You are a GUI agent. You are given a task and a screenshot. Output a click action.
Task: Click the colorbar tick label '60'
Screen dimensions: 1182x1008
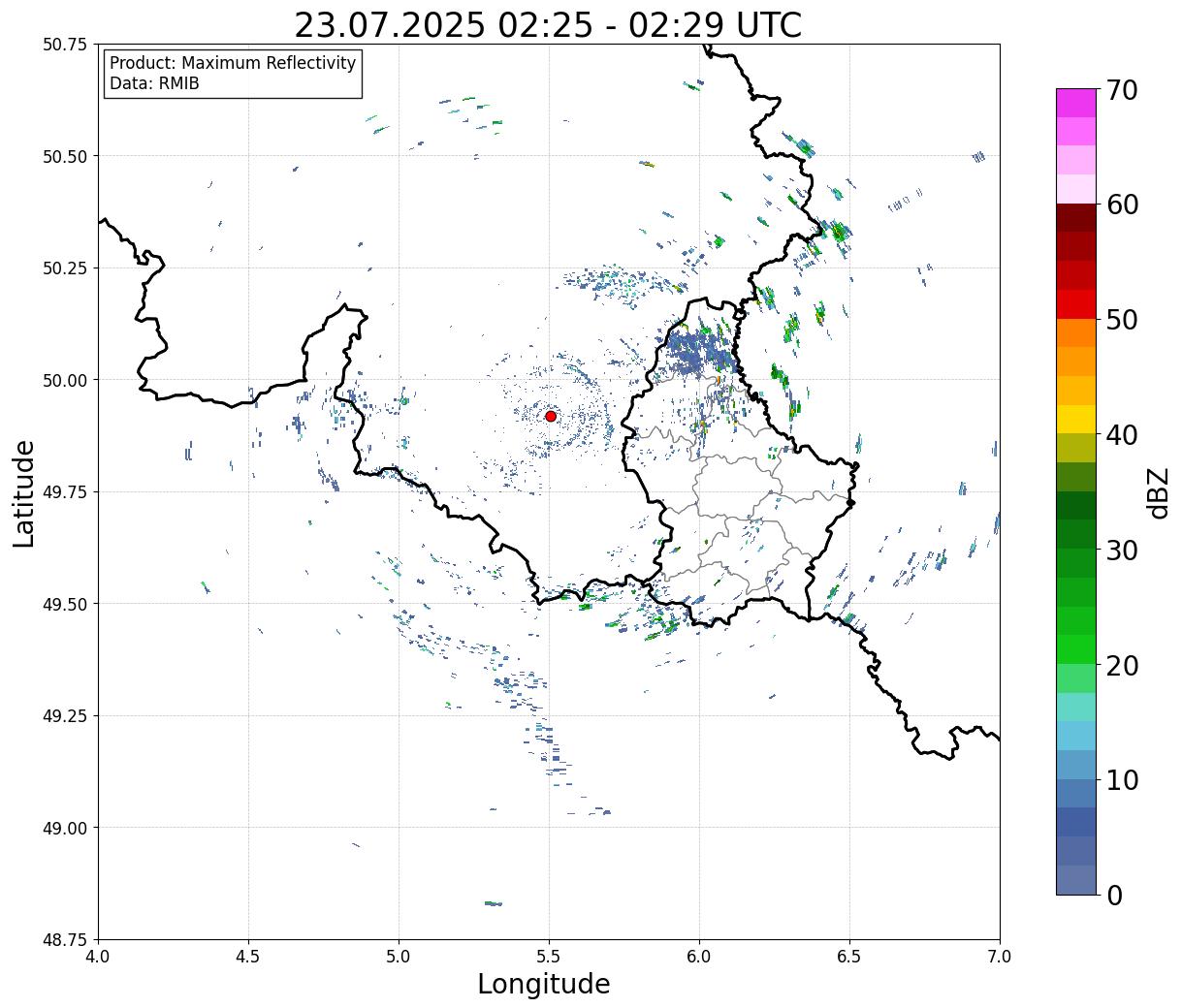coord(1121,205)
